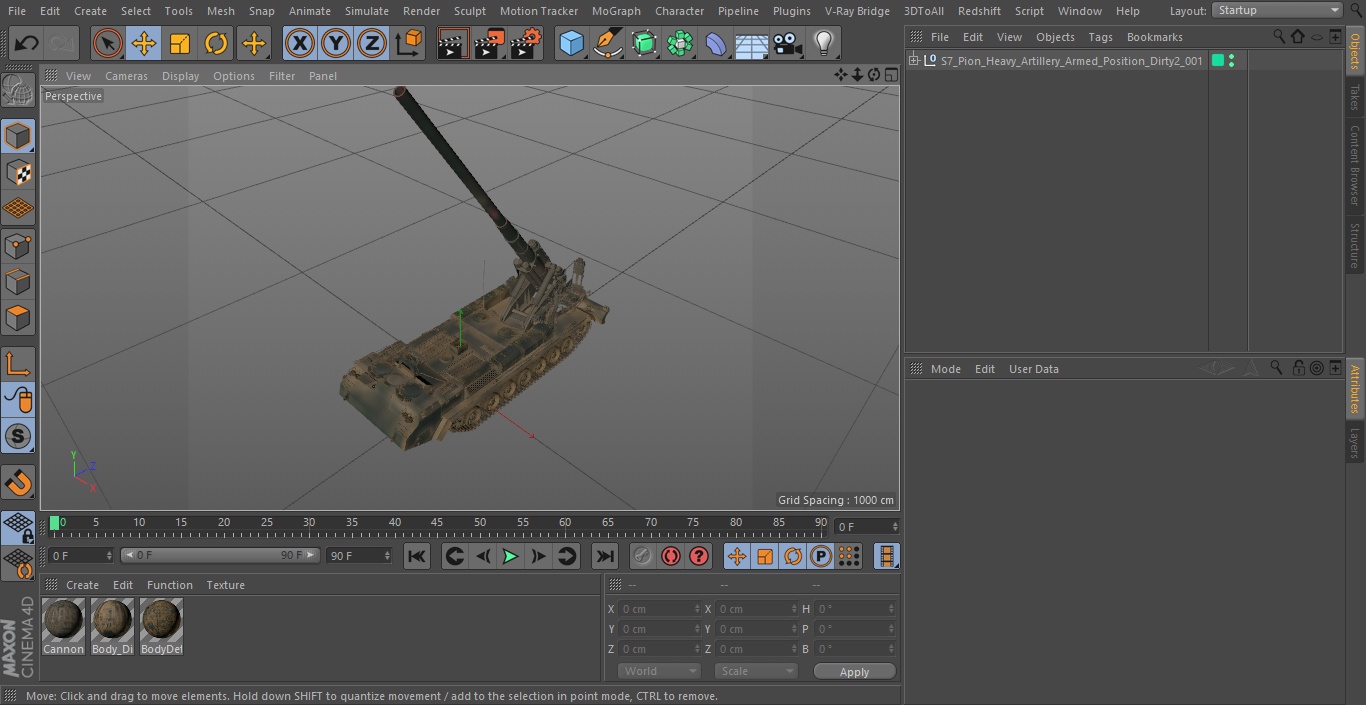Enable Points mode
1366x705 pixels.
pyautogui.click(x=18, y=245)
